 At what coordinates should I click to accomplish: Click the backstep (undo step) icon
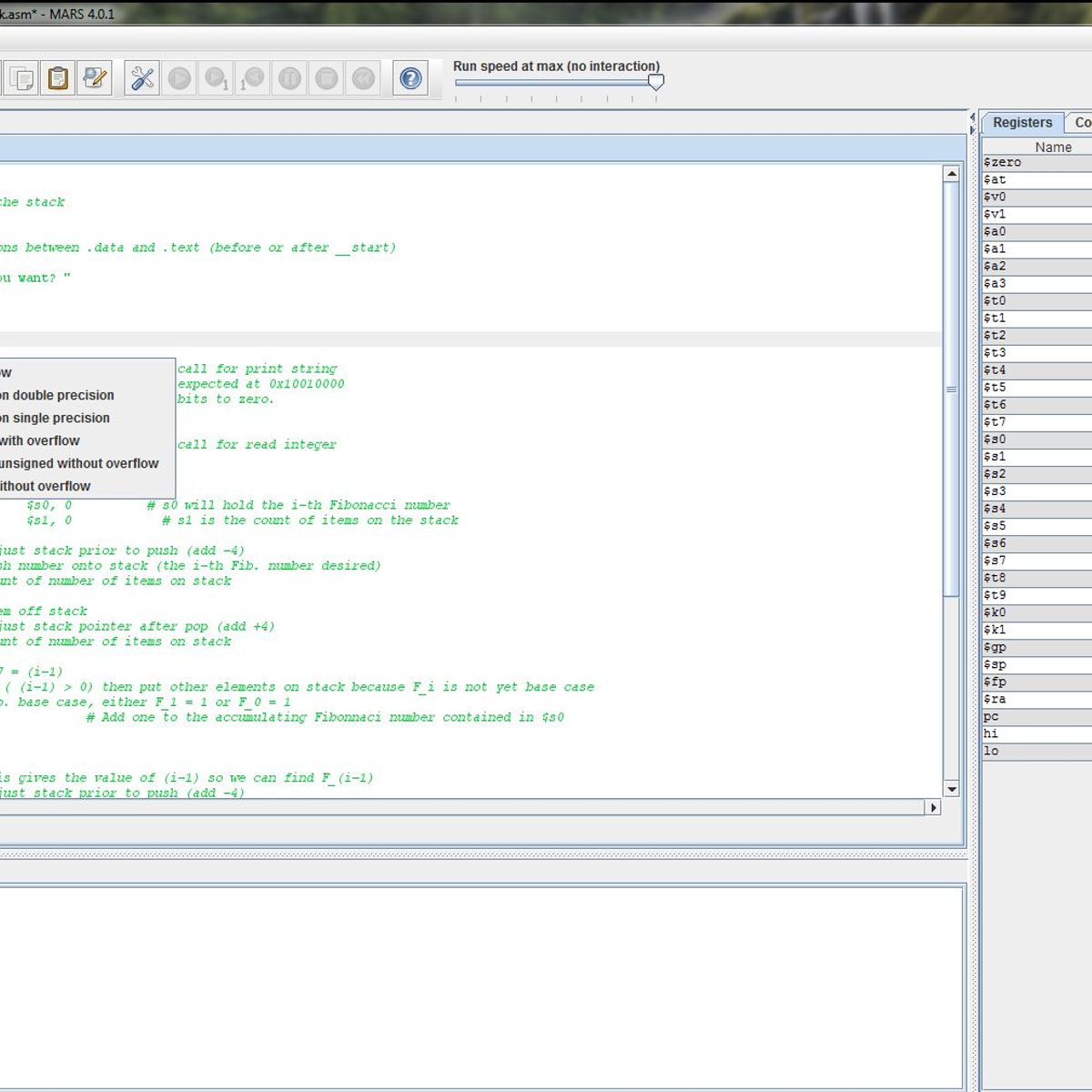[x=253, y=79]
